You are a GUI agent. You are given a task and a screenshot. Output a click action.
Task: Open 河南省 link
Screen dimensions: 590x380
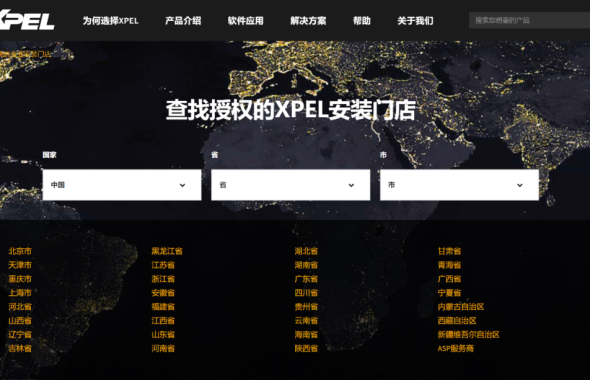(x=163, y=348)
